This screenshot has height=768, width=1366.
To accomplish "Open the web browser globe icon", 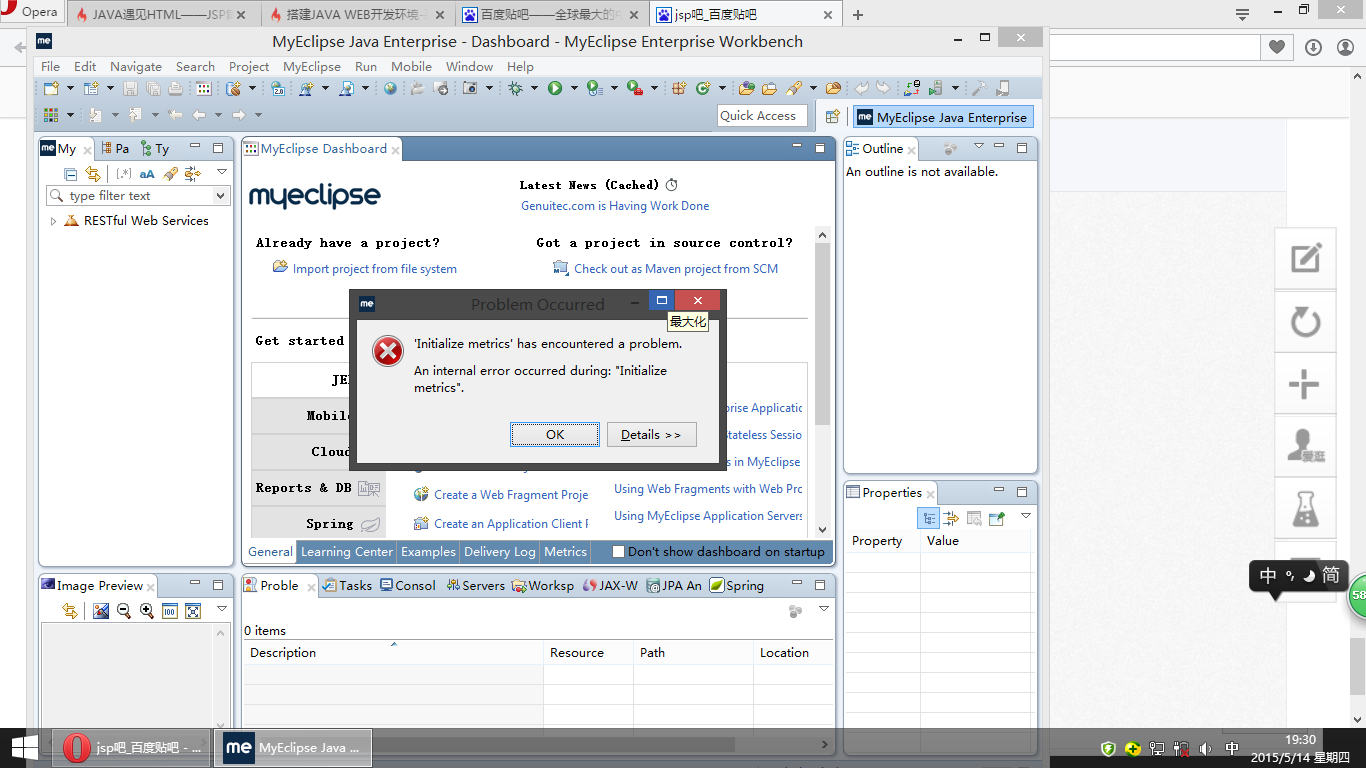I will [390, 89].
